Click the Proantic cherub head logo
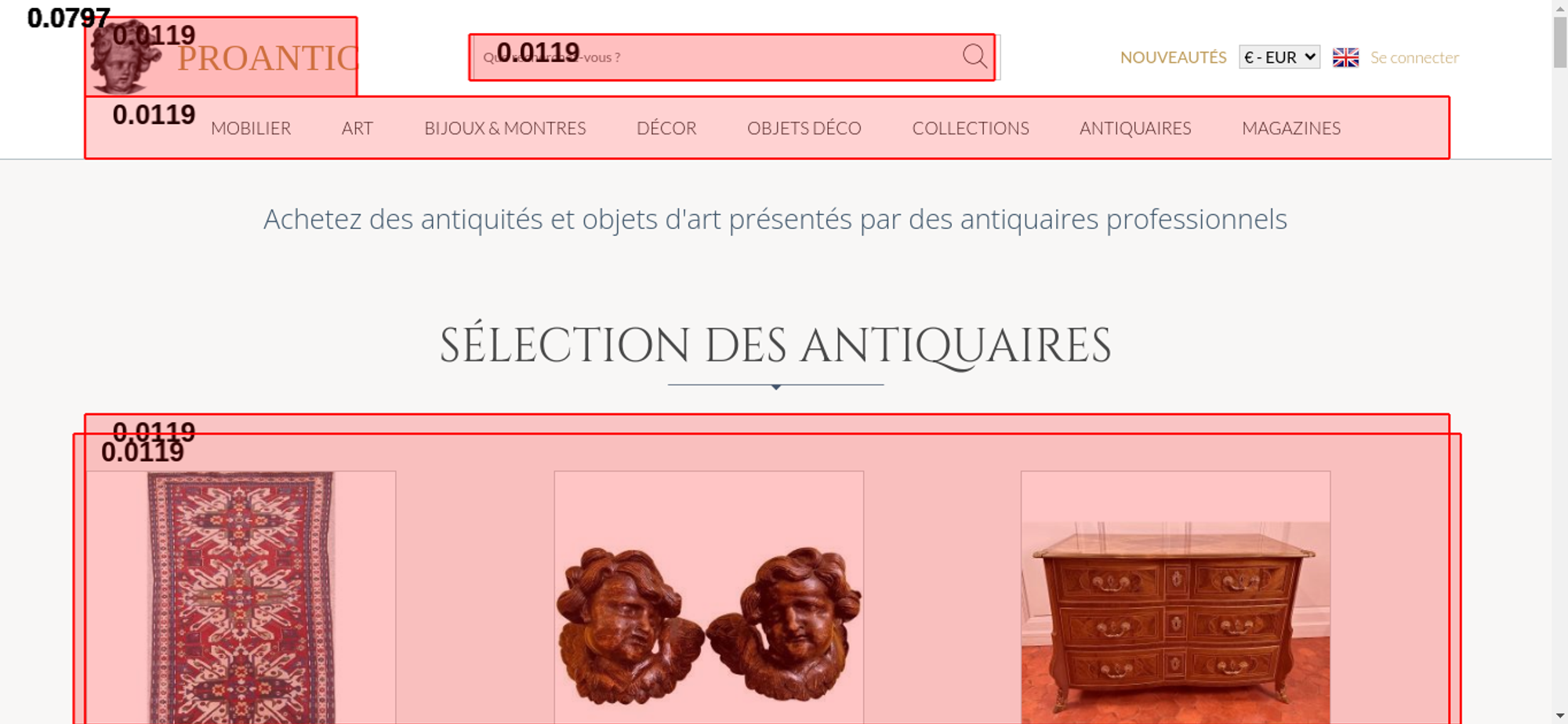 (125, 57)
